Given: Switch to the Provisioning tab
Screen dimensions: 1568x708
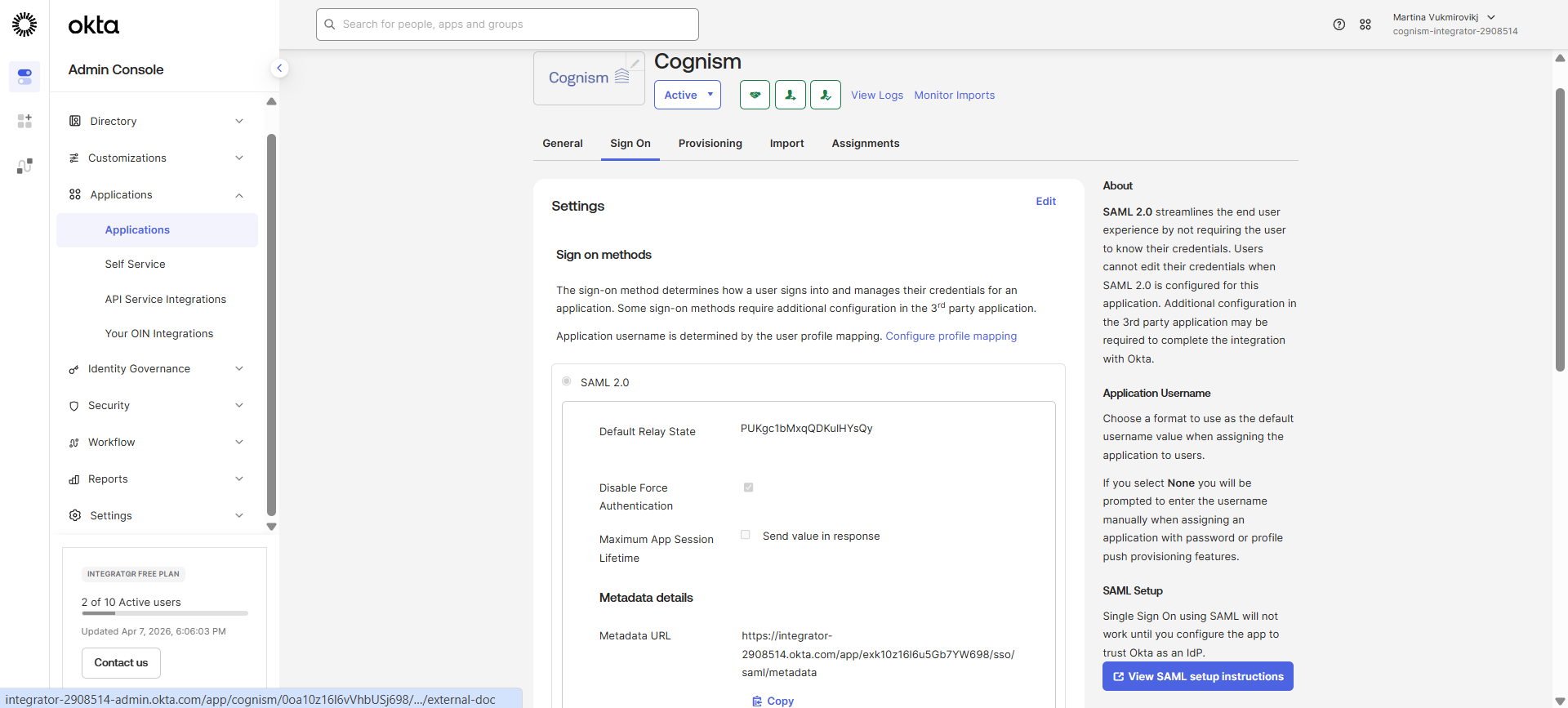Looking at the screenshot, I should tap(710, 144).
